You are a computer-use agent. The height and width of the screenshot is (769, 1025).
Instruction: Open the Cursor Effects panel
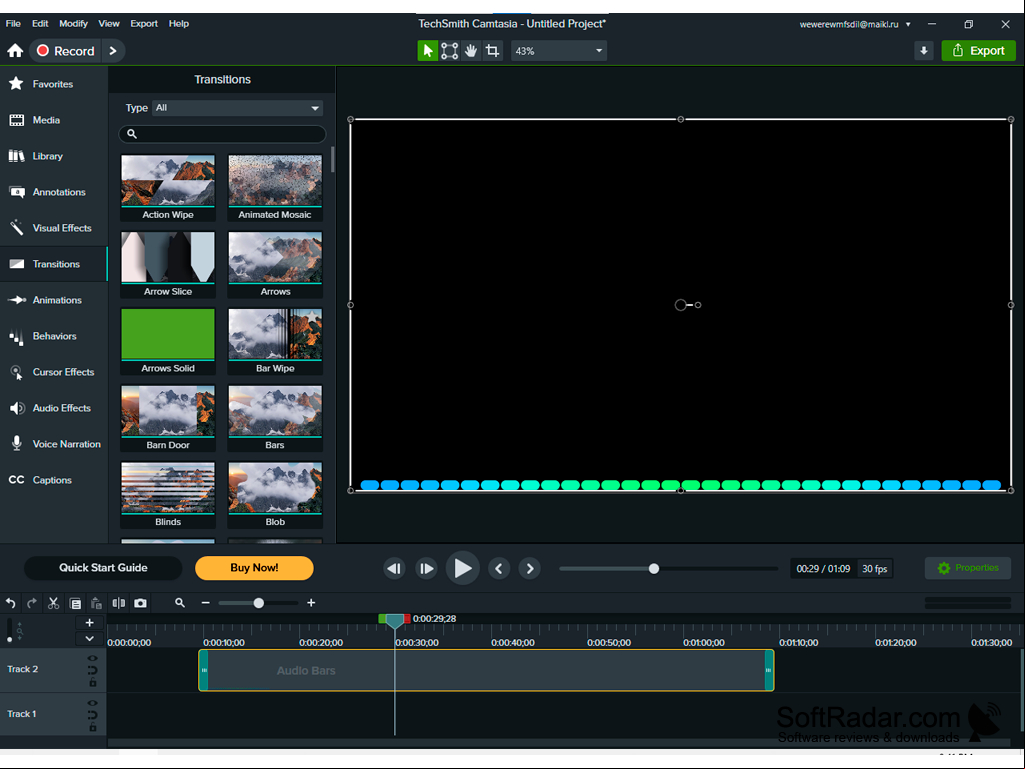click(x=54, y=372)
